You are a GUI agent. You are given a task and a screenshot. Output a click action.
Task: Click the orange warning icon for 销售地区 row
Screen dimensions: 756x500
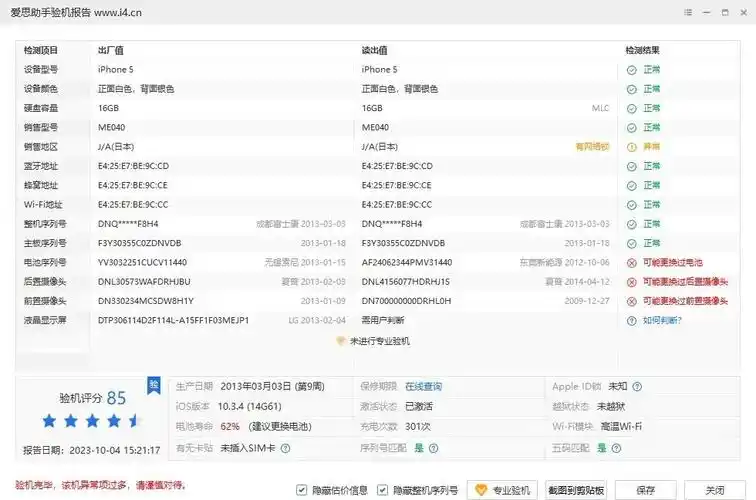click(x=632, y=147)
